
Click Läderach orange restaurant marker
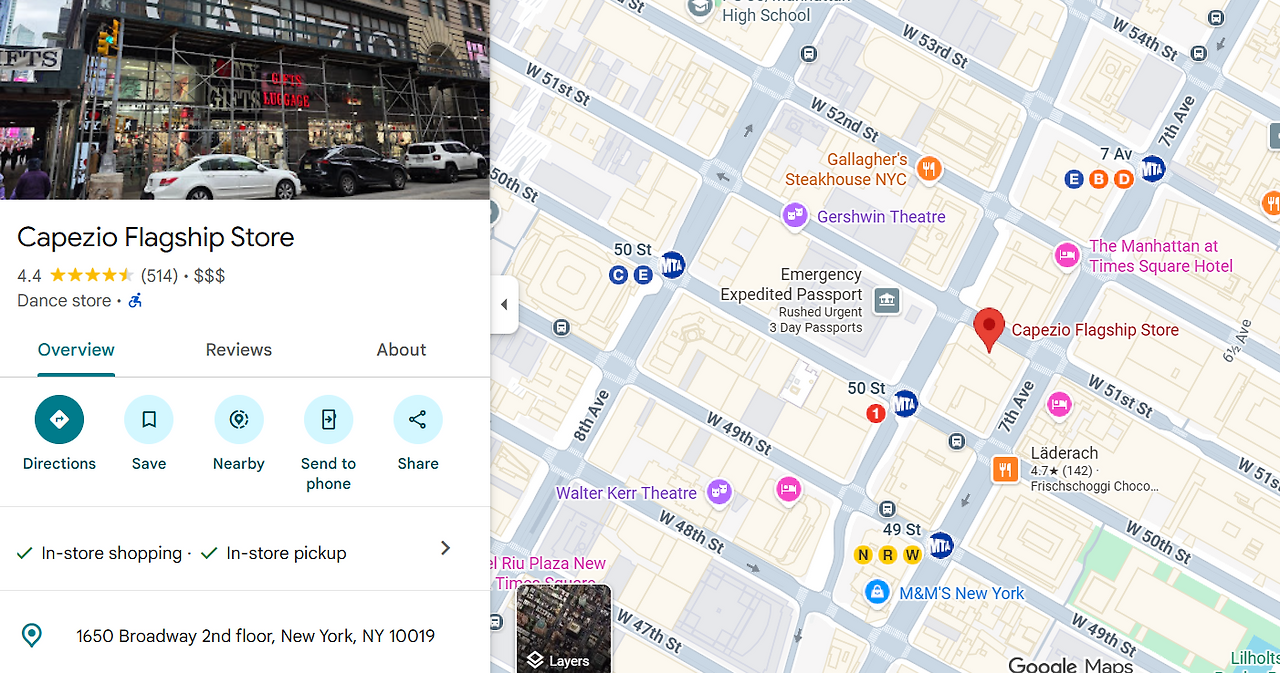[1006, 469]
